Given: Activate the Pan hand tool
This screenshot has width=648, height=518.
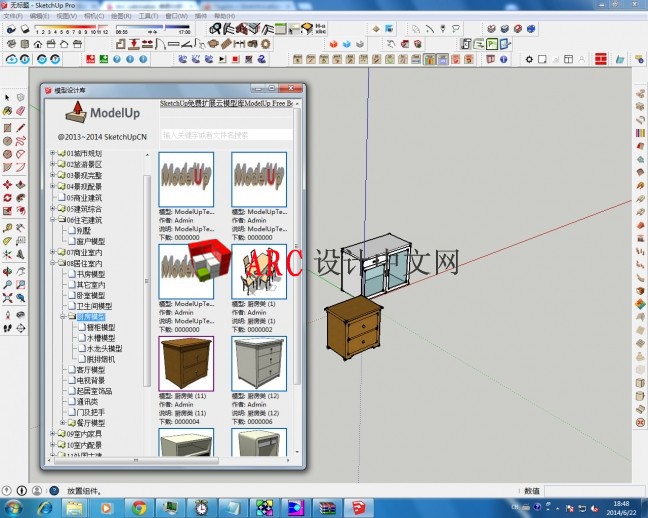Looking at the screenshot, I should pyautogui.click(x=20, y=272).
